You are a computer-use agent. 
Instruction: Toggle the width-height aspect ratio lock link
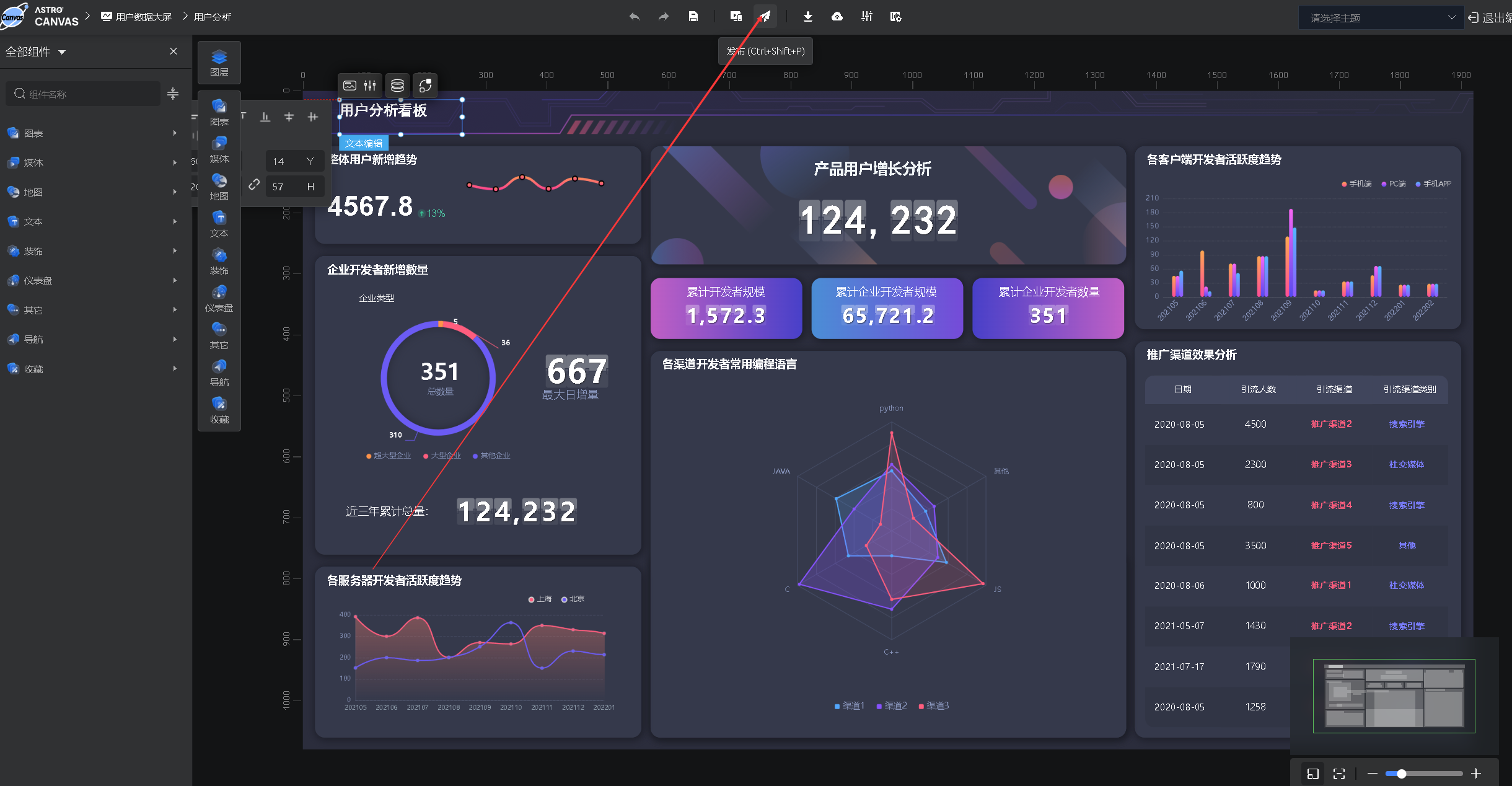254,185
